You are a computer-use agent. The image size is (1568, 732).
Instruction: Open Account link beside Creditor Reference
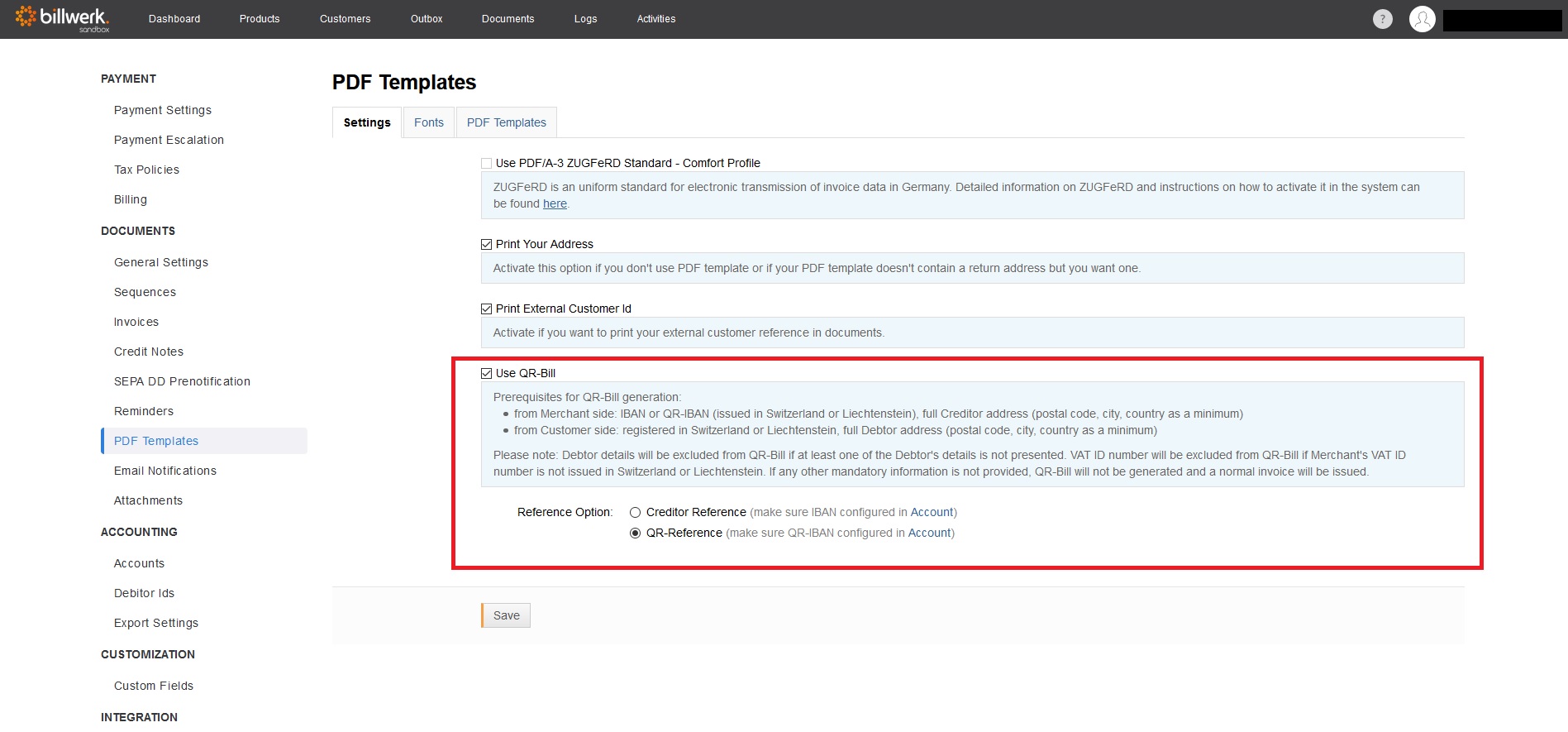tap(932, 512)
